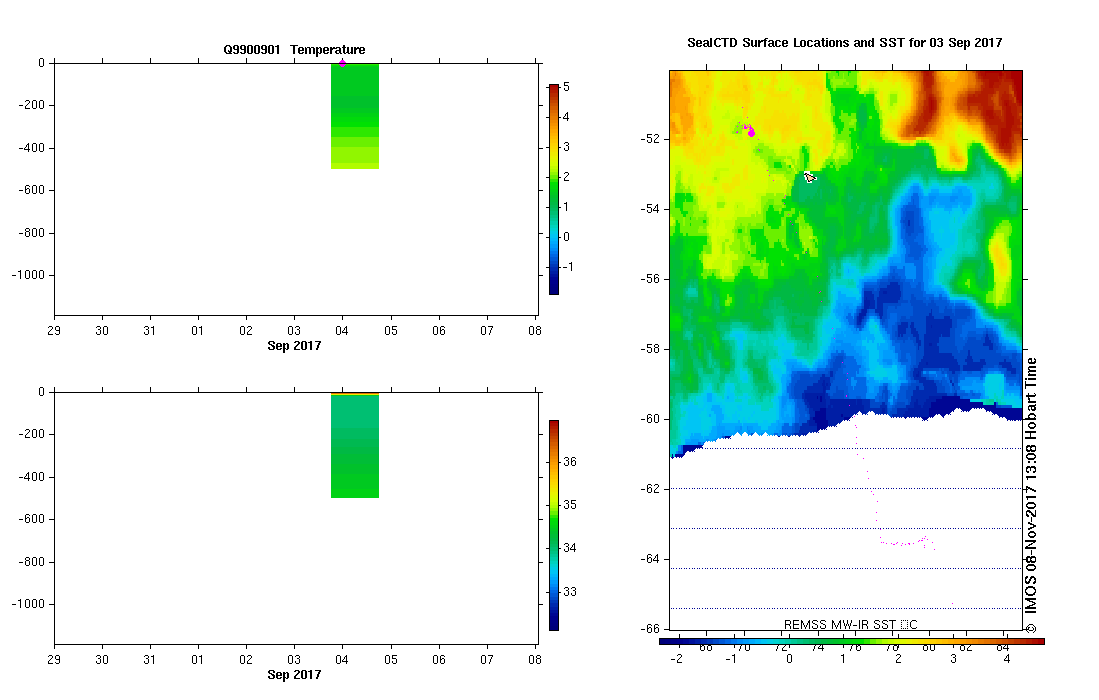This screenshot has width=1099, height=700.
Task: Click latitude label '-56' on the map
Action: (650, 279)
